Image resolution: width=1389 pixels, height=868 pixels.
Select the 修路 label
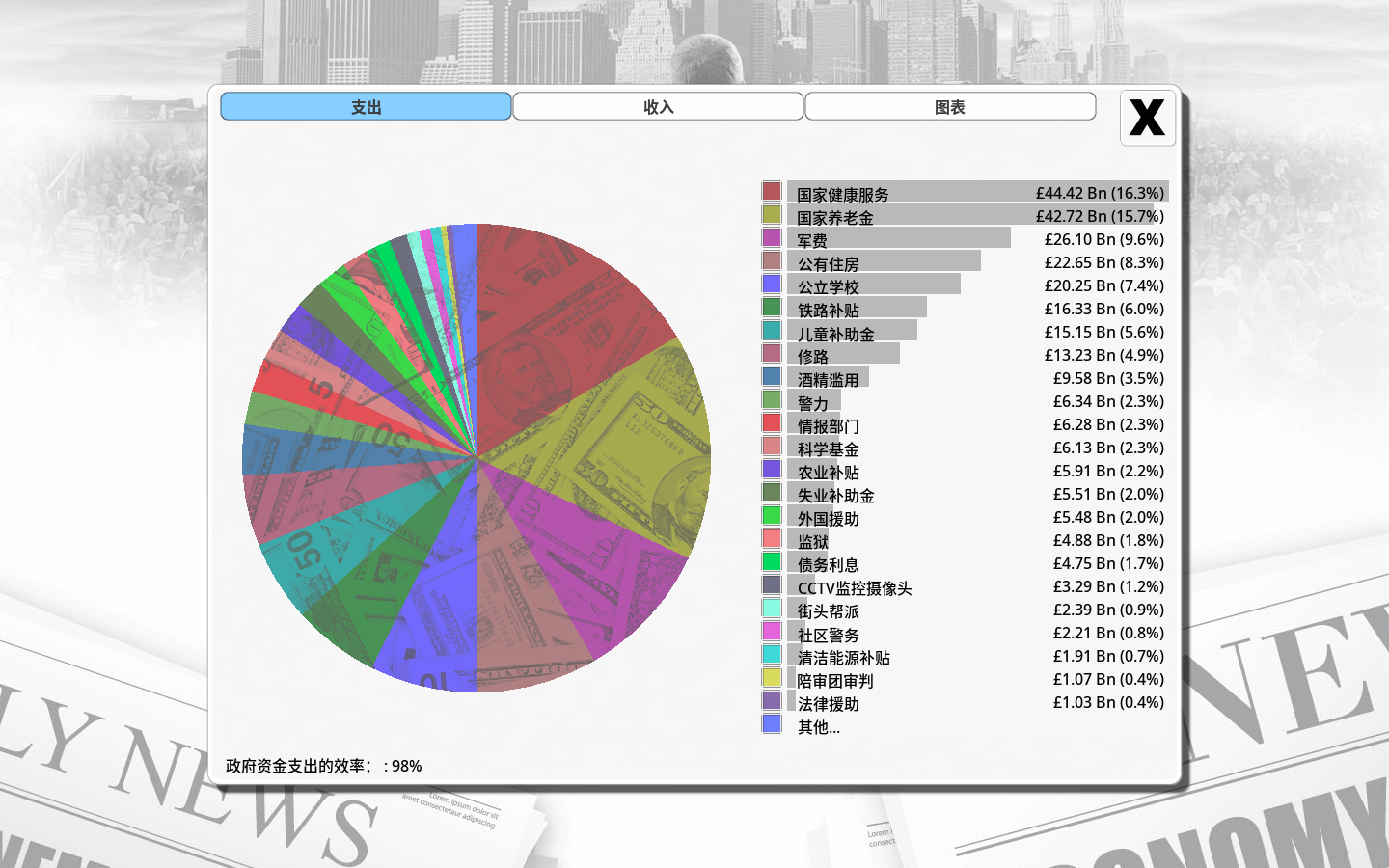[812, 357]
